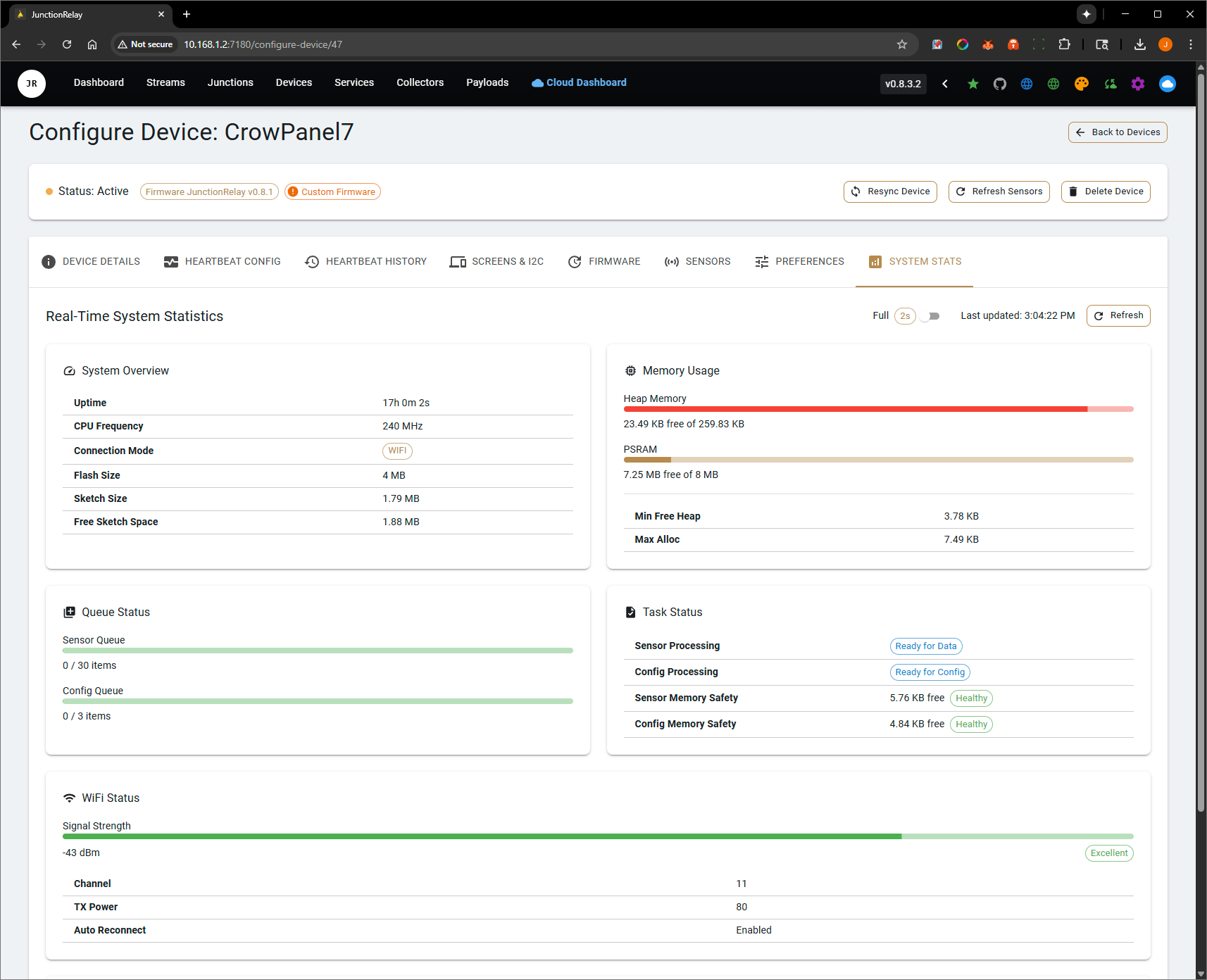The width and height of the screenshot is (1207, 980).
Task: Open settings via purple gear icon
Action: pos(1138,84)
